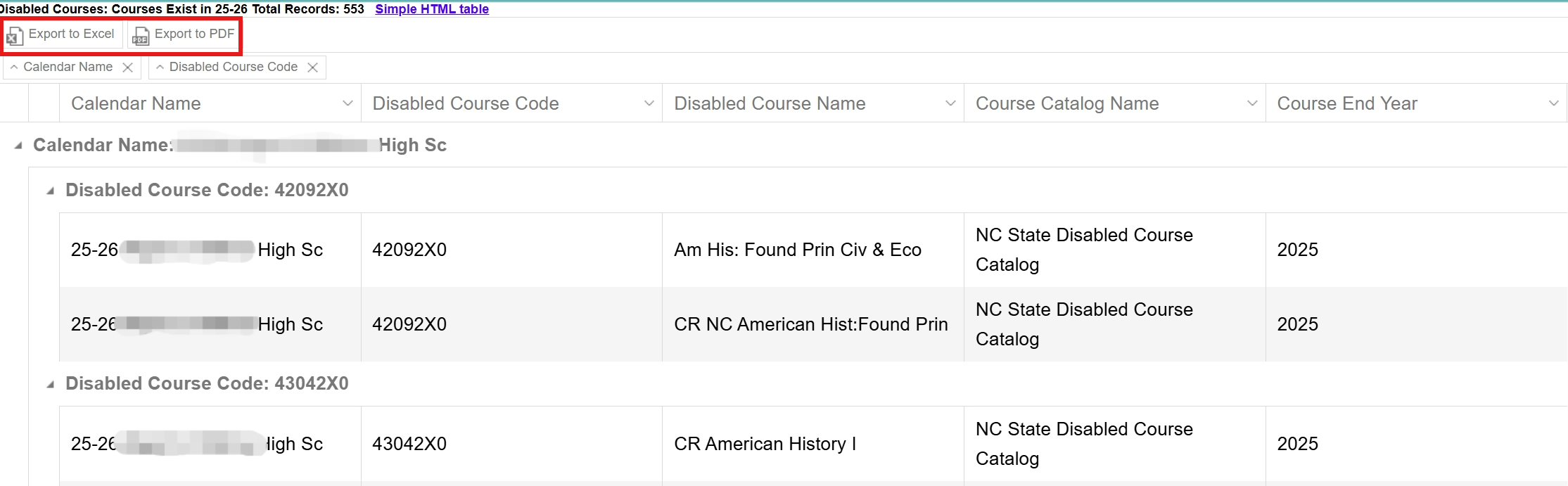The image size is (1568, 486).
Task: Open Course Catalog Name column menu
Action: tap(1252, 103)
